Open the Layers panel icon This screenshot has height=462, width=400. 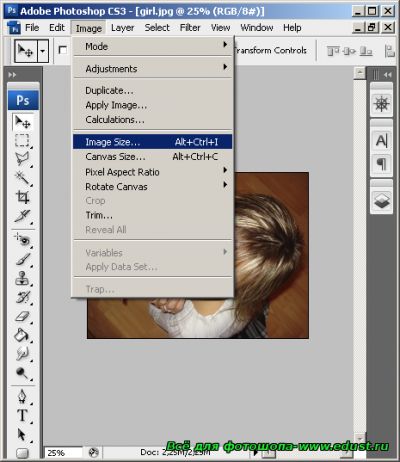pyautogui.click(x=381, y=201)
